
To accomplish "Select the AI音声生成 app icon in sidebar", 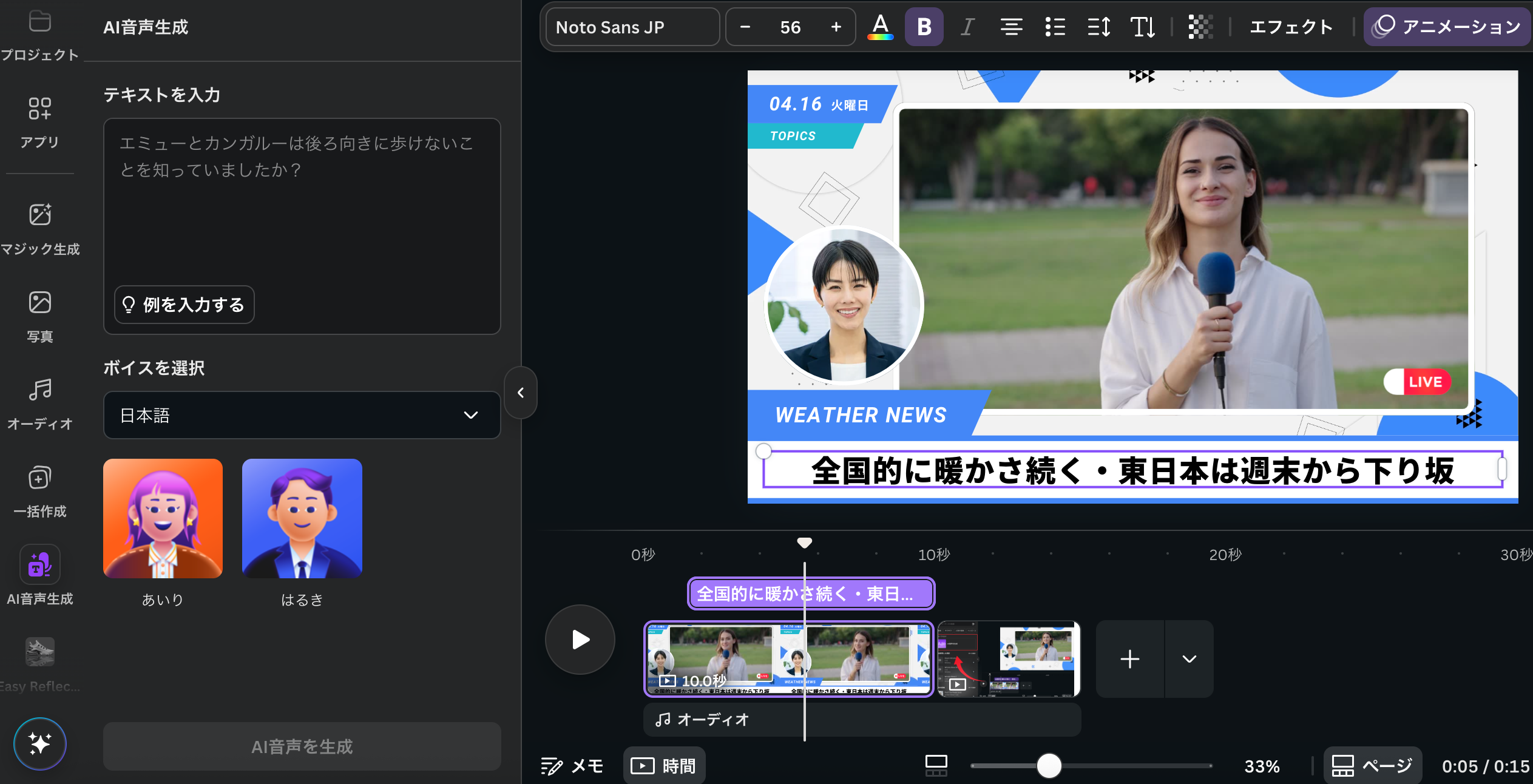I will (x=40, y=564).
